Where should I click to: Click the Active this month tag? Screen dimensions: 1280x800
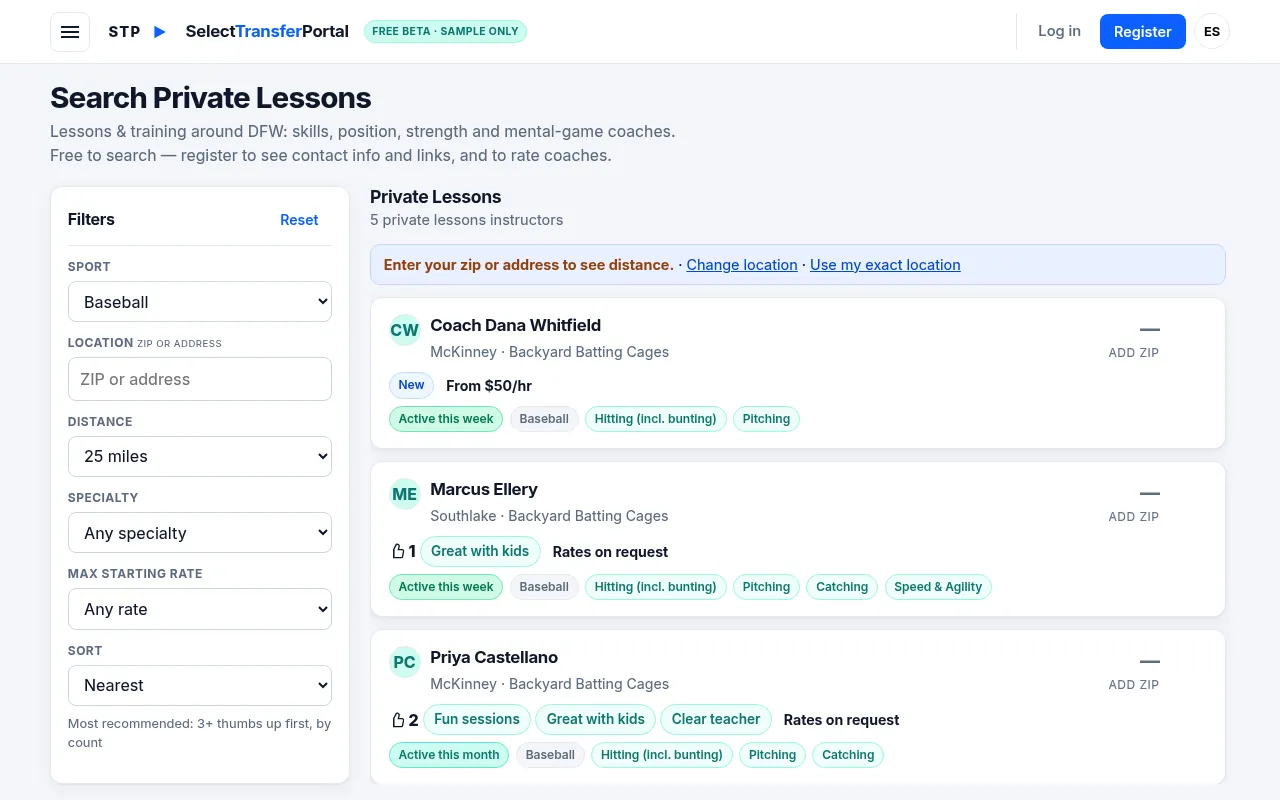[x=449, y=755]
